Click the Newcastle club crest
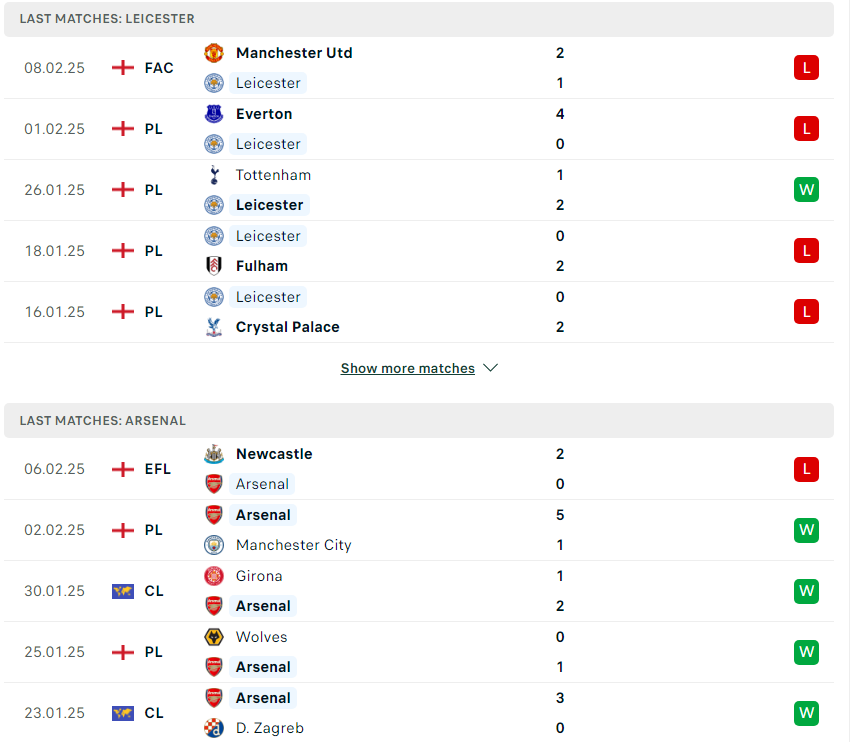850x742 pixels. (x=214, y=454)
